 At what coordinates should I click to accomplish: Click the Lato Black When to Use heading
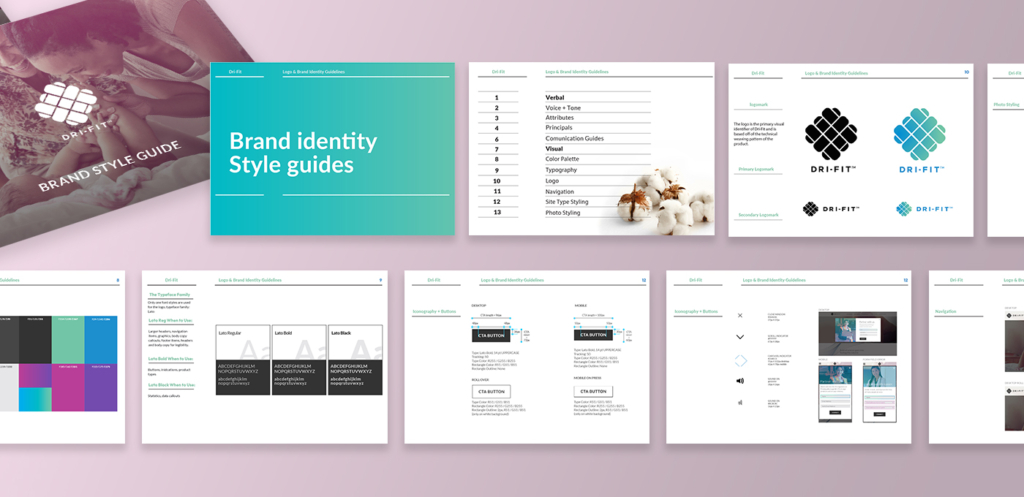171,385
